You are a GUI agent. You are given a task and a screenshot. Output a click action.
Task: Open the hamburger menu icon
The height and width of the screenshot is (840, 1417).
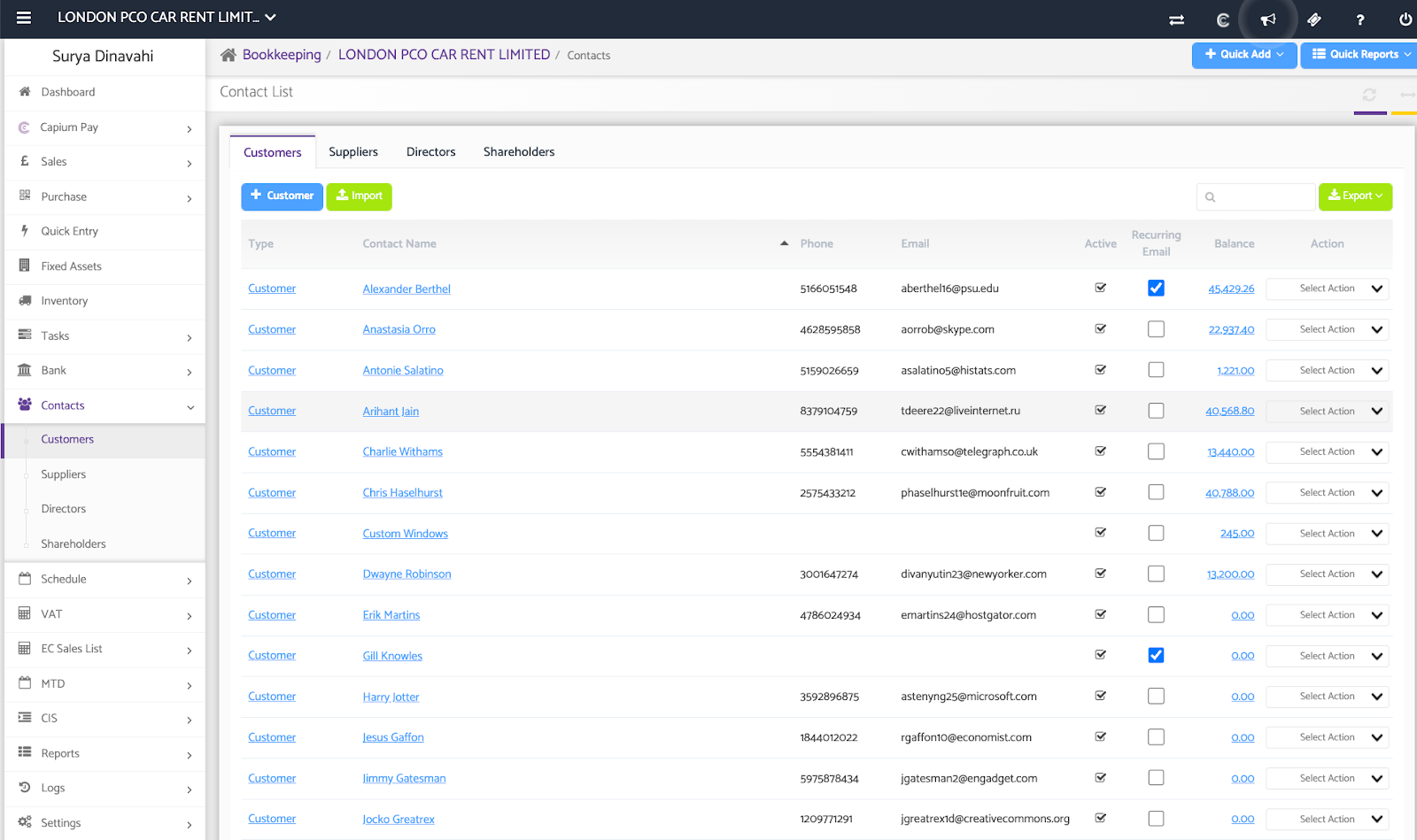tap(24, 18)
